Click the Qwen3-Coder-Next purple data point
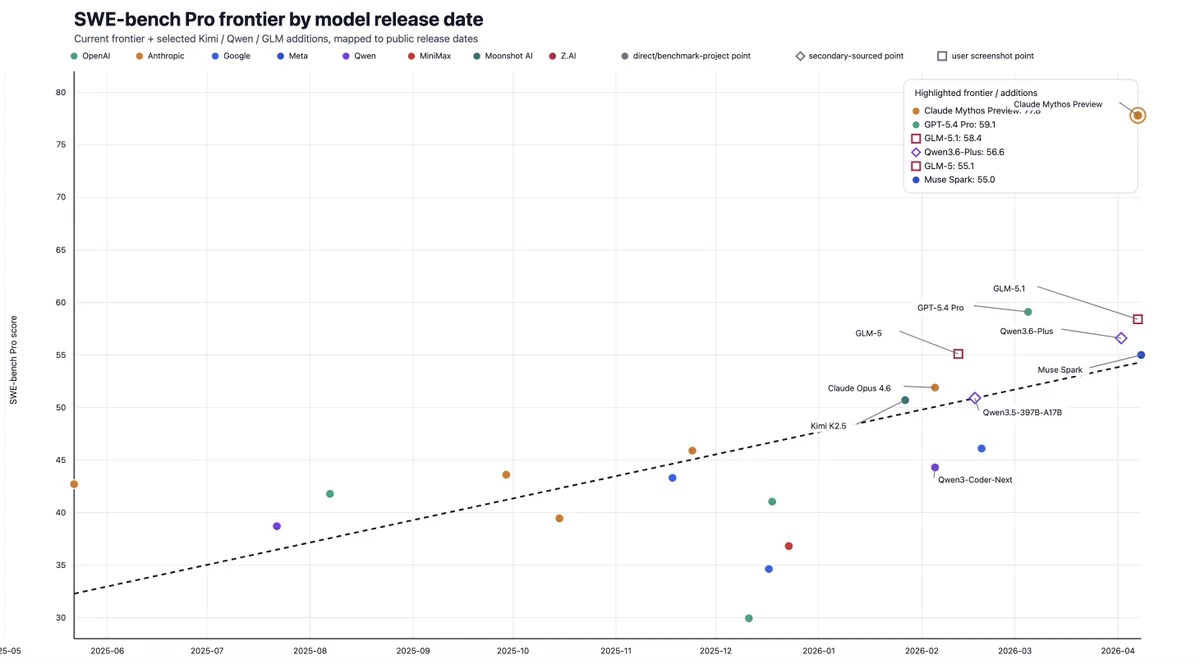Image resolution: width=1200 pixels, height=664 pixels. [x=935, y=467]
